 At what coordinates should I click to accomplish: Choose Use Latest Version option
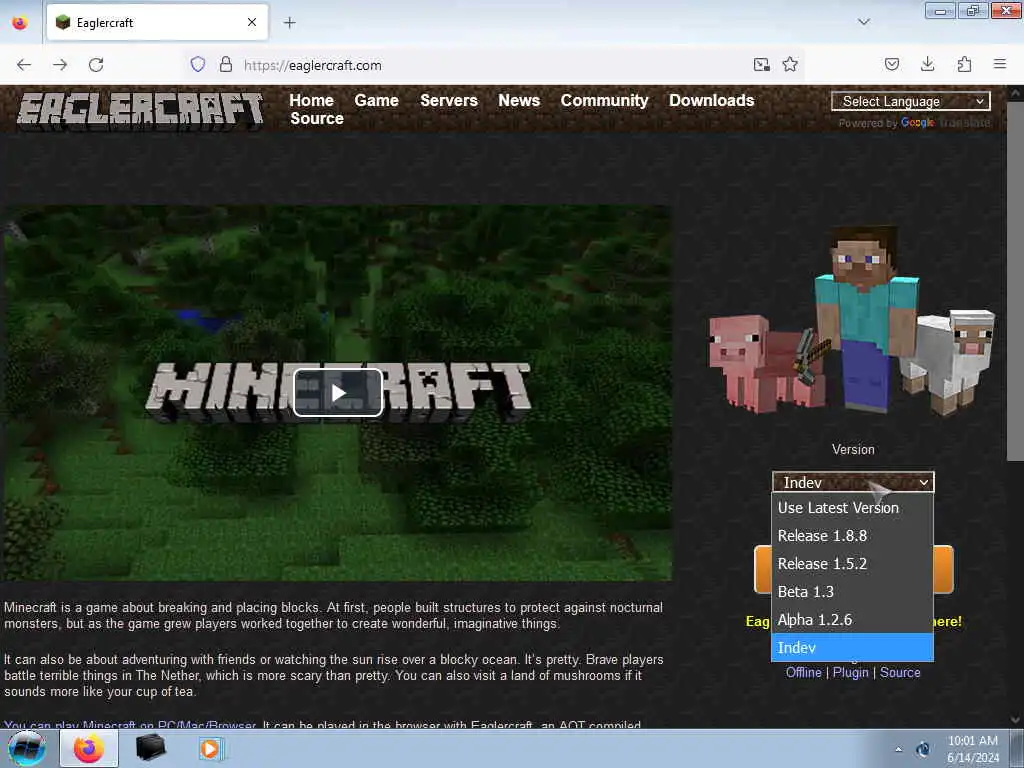pos(853,507)
